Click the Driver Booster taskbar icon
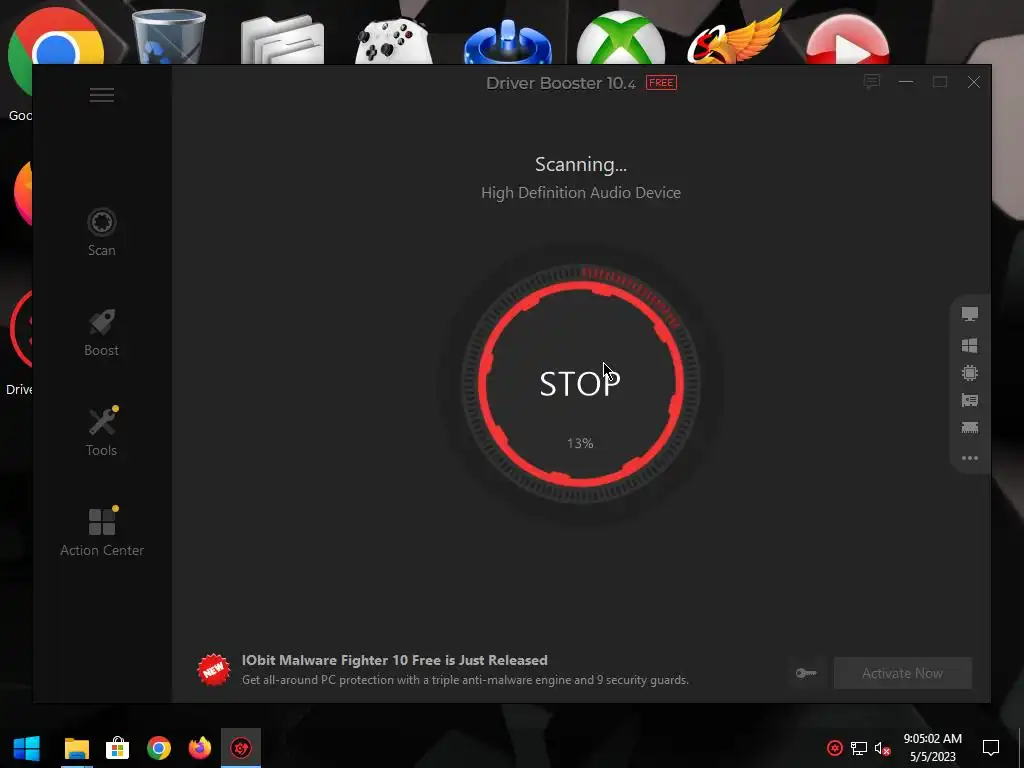 (x=241, y=748)
